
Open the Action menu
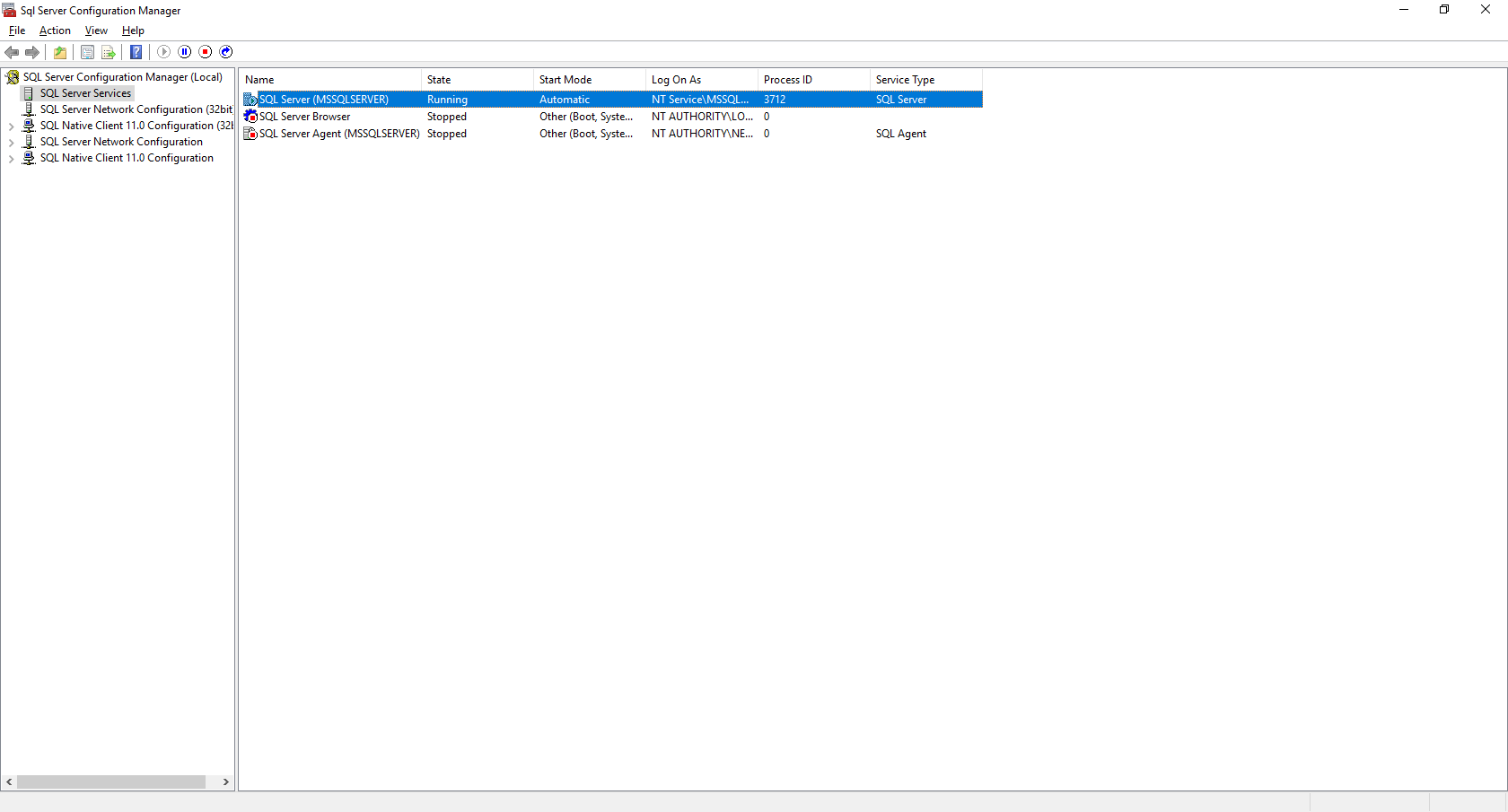pyautogui.click(x=55, y=31)
